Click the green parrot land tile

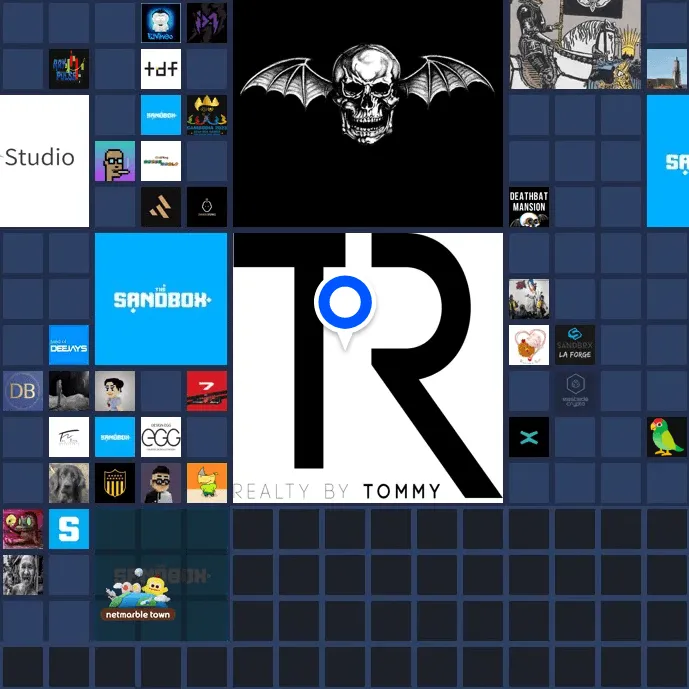(667, 437)
